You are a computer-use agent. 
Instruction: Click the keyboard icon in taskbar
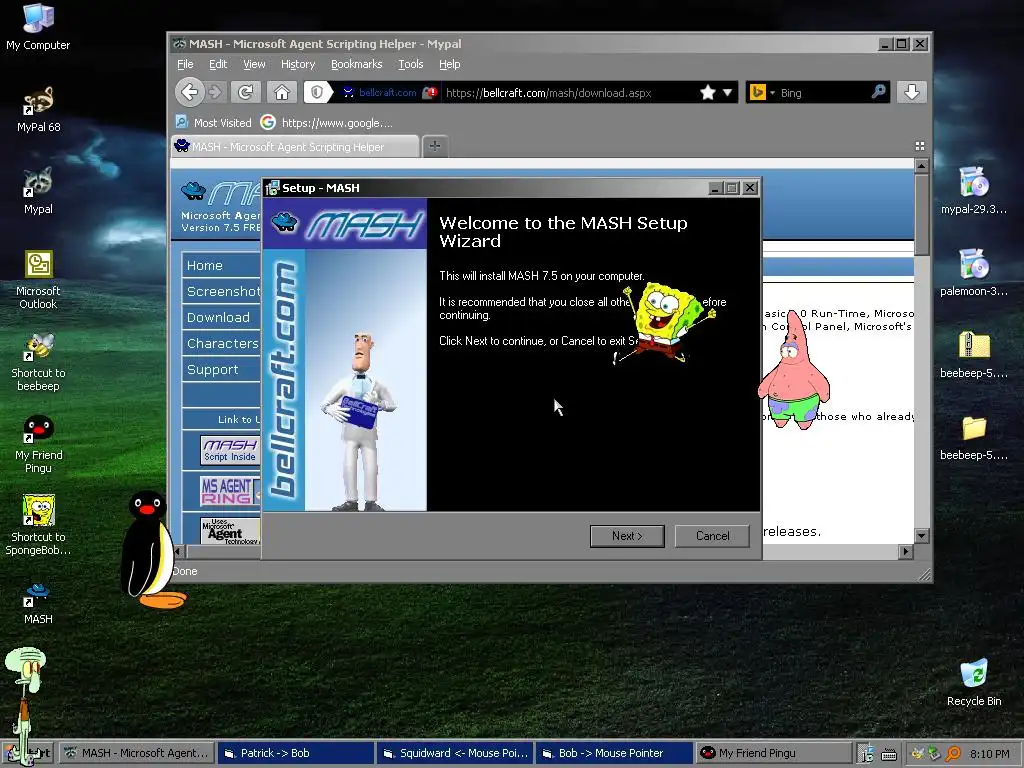pos(889,754)
